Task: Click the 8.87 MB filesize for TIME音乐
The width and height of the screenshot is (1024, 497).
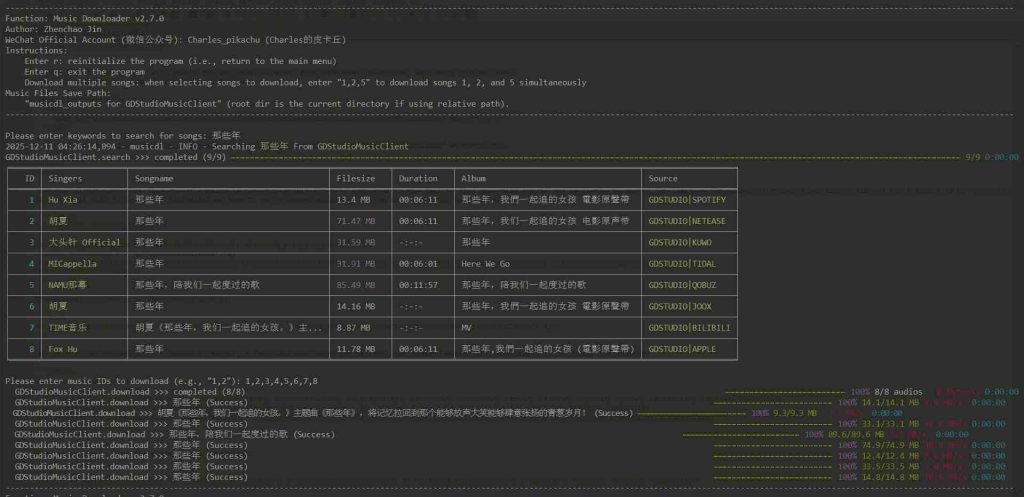Action: [x=352, y=328]
